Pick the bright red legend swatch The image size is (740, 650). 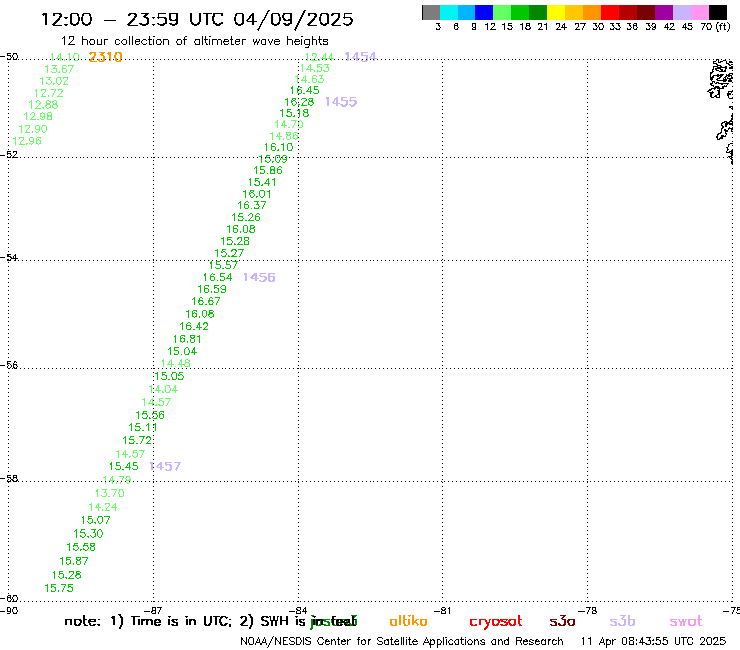610,12
